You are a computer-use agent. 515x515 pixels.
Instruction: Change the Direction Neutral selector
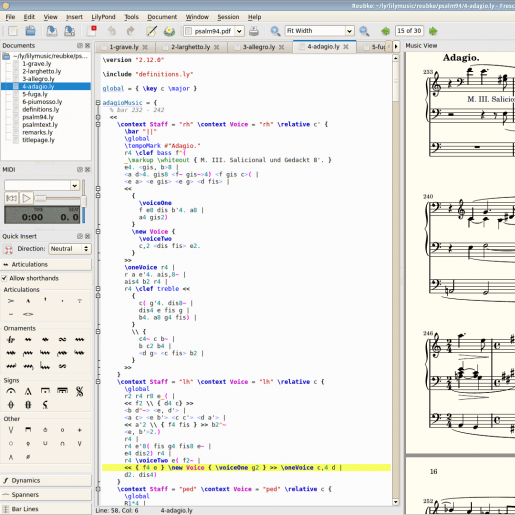[x=70, y=249]
